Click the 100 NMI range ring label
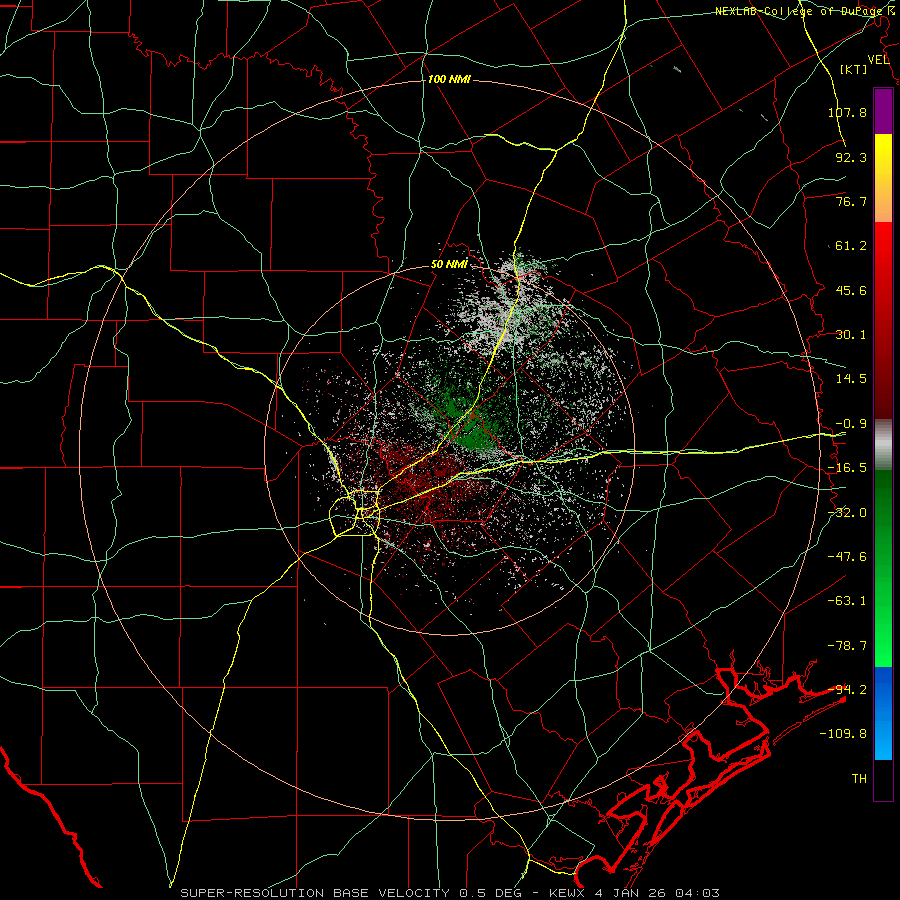Viewport: 900px width, 900px height. tap(449, 79)
